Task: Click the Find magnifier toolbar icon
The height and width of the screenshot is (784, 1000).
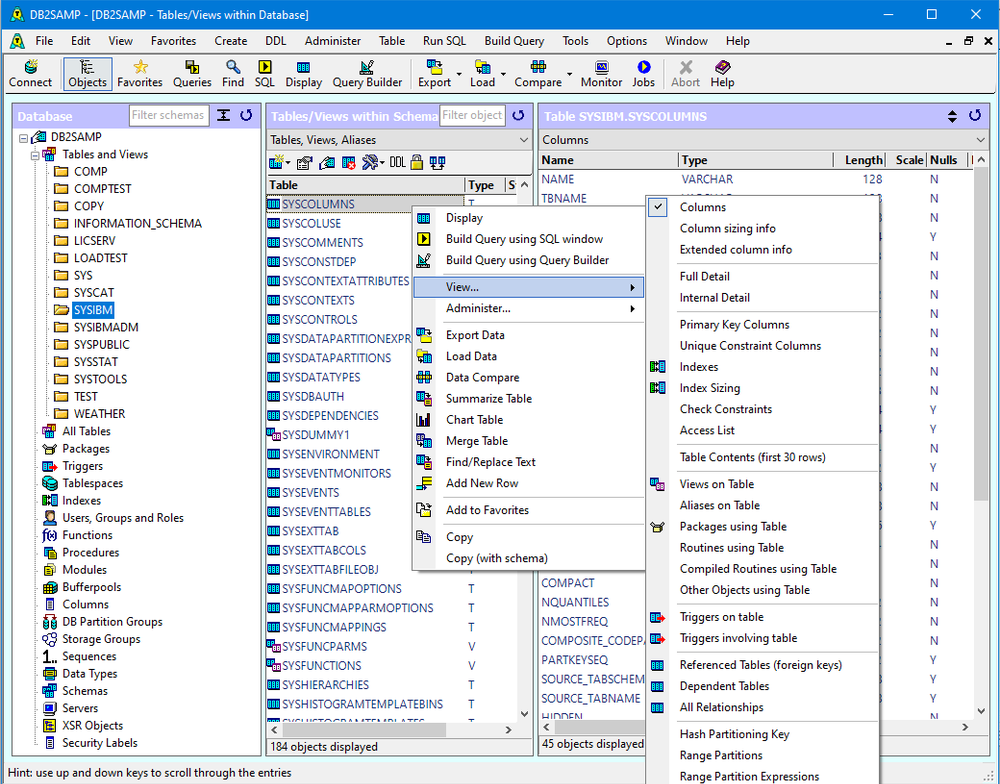Action: click(233, 73)
